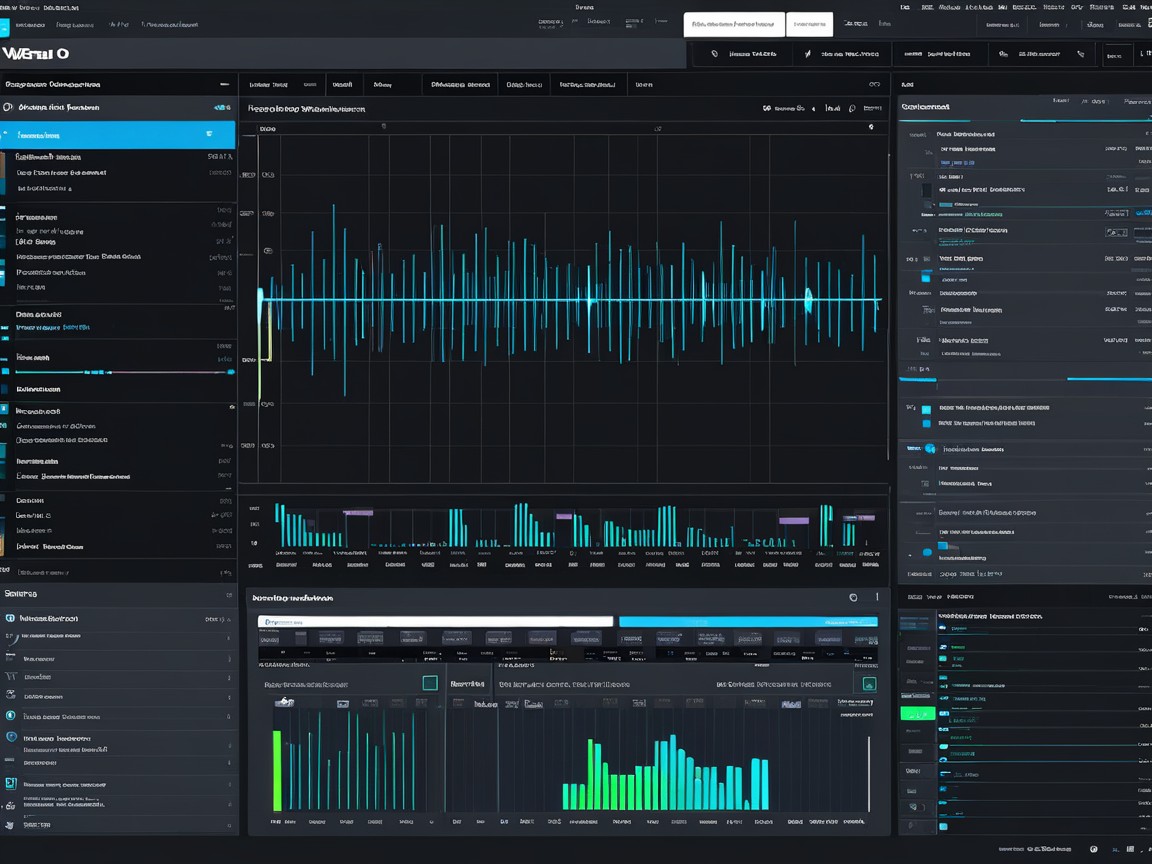The height and width of the screenshot is (864, 1152).
Task: Click the round icon in the bottom-right status bar
Action: coord(1093,849)
